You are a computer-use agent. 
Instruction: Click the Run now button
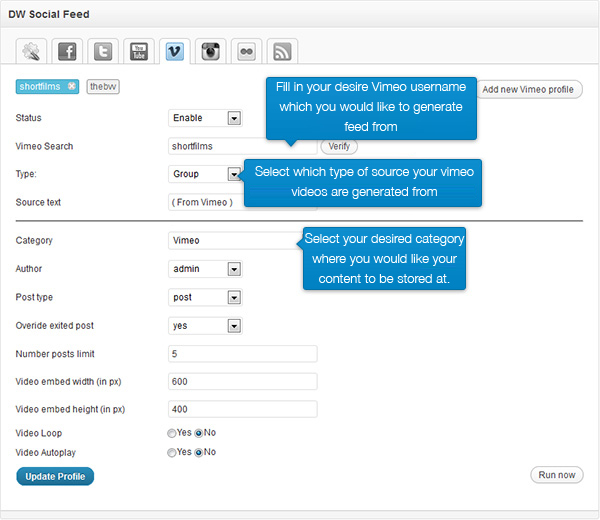(x=557, y=475)
